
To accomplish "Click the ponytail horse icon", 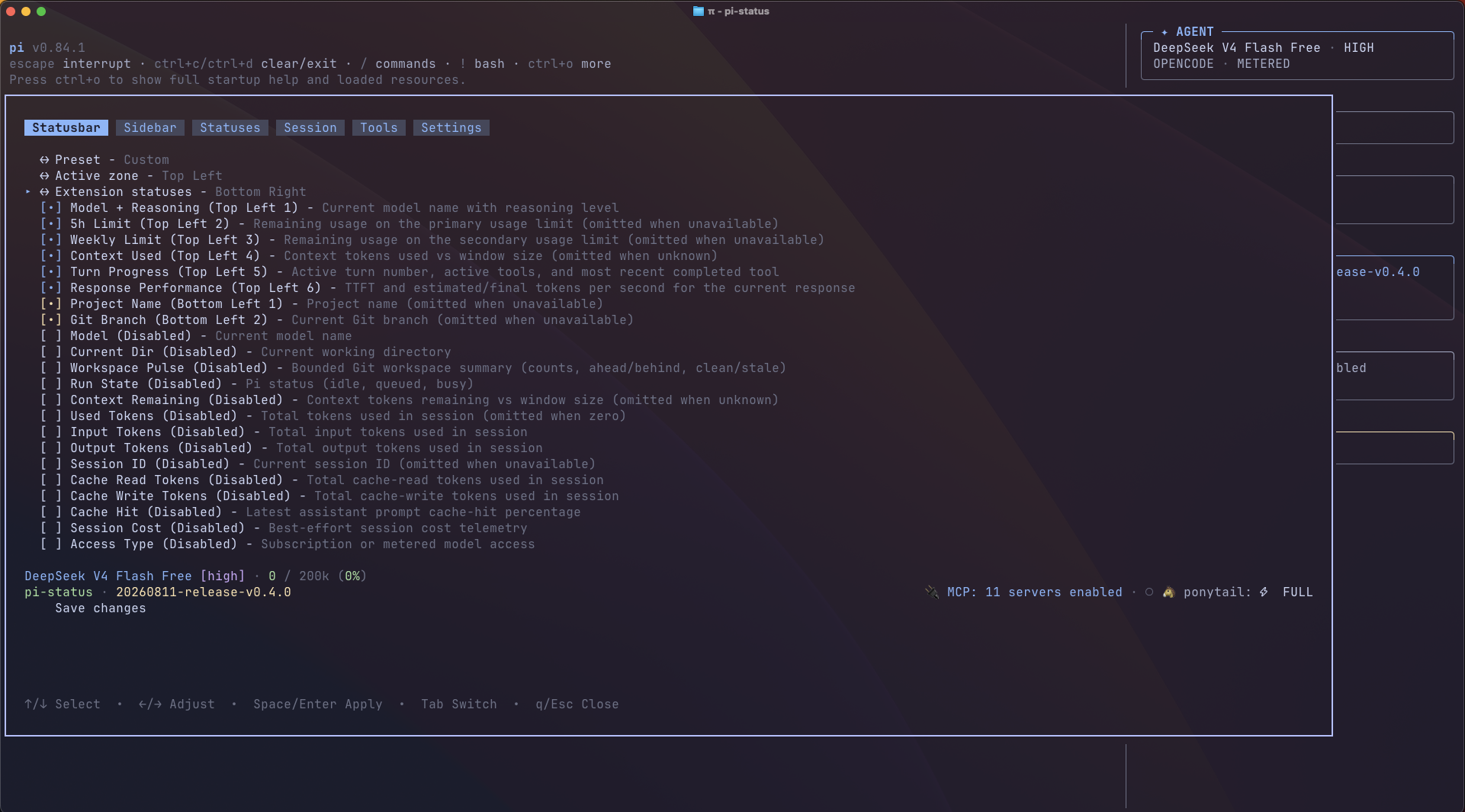I will coord(1168,592).
